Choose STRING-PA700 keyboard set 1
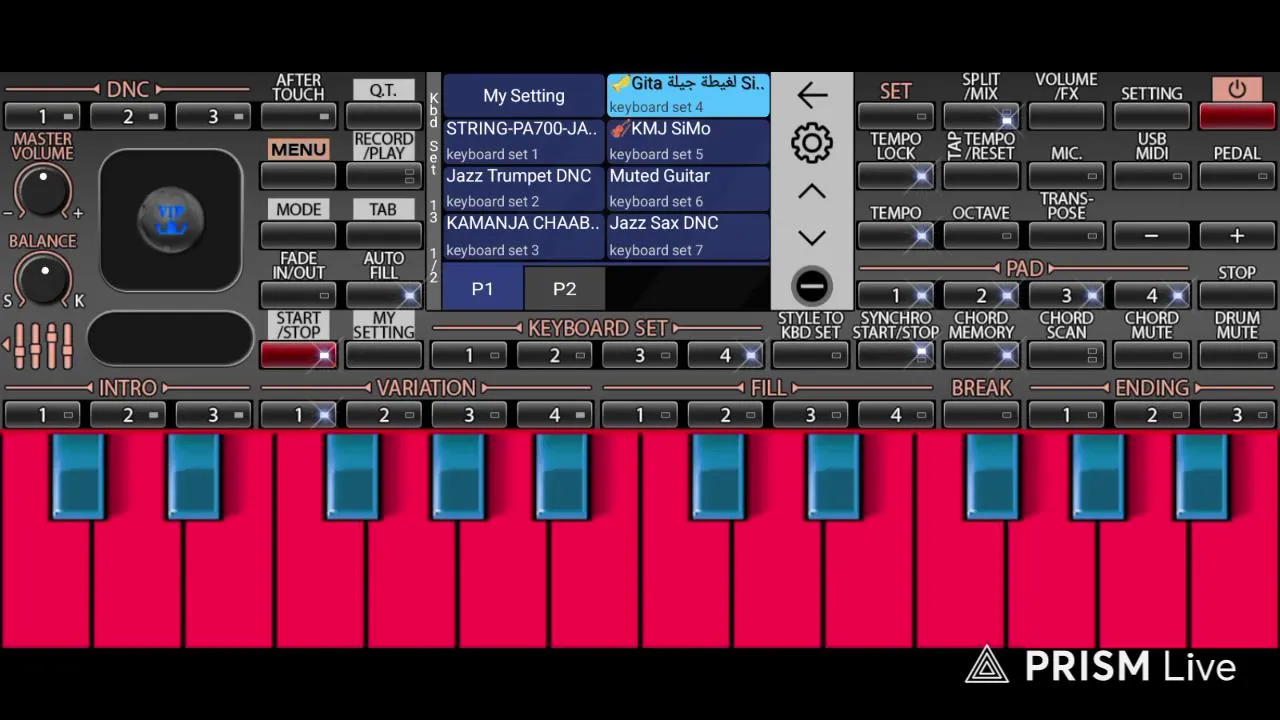The height and width of the screenshot is (720, 1280). click(524, 141)
